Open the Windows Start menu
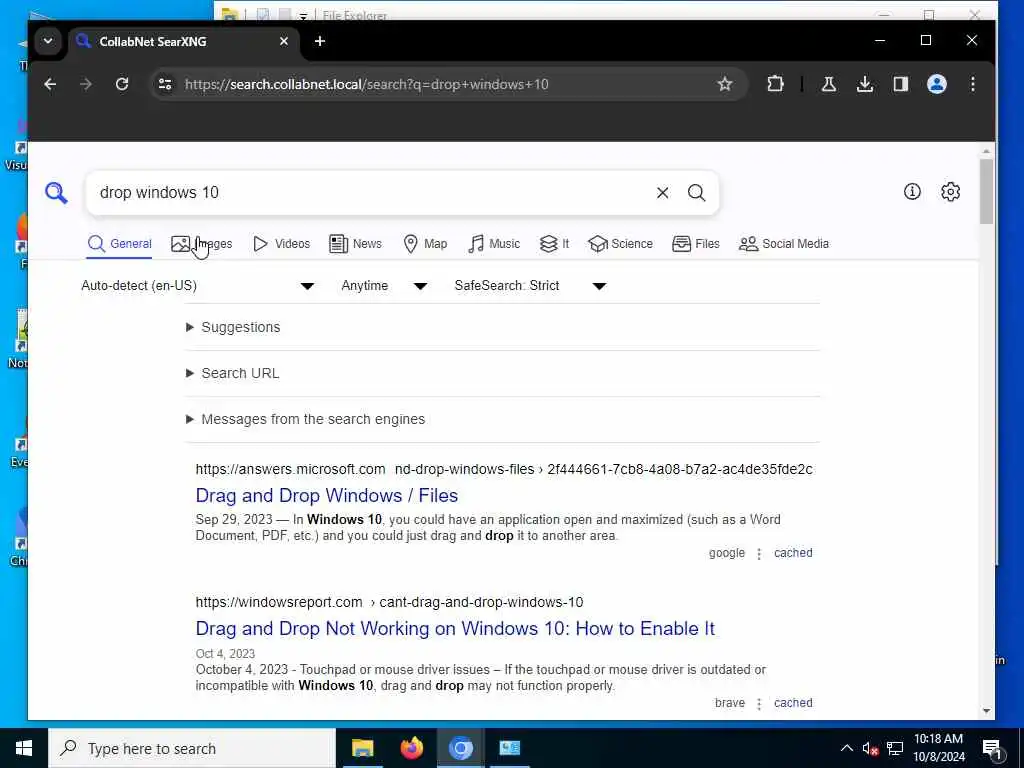Screen dimensions: 1024x768 point(24,748)
